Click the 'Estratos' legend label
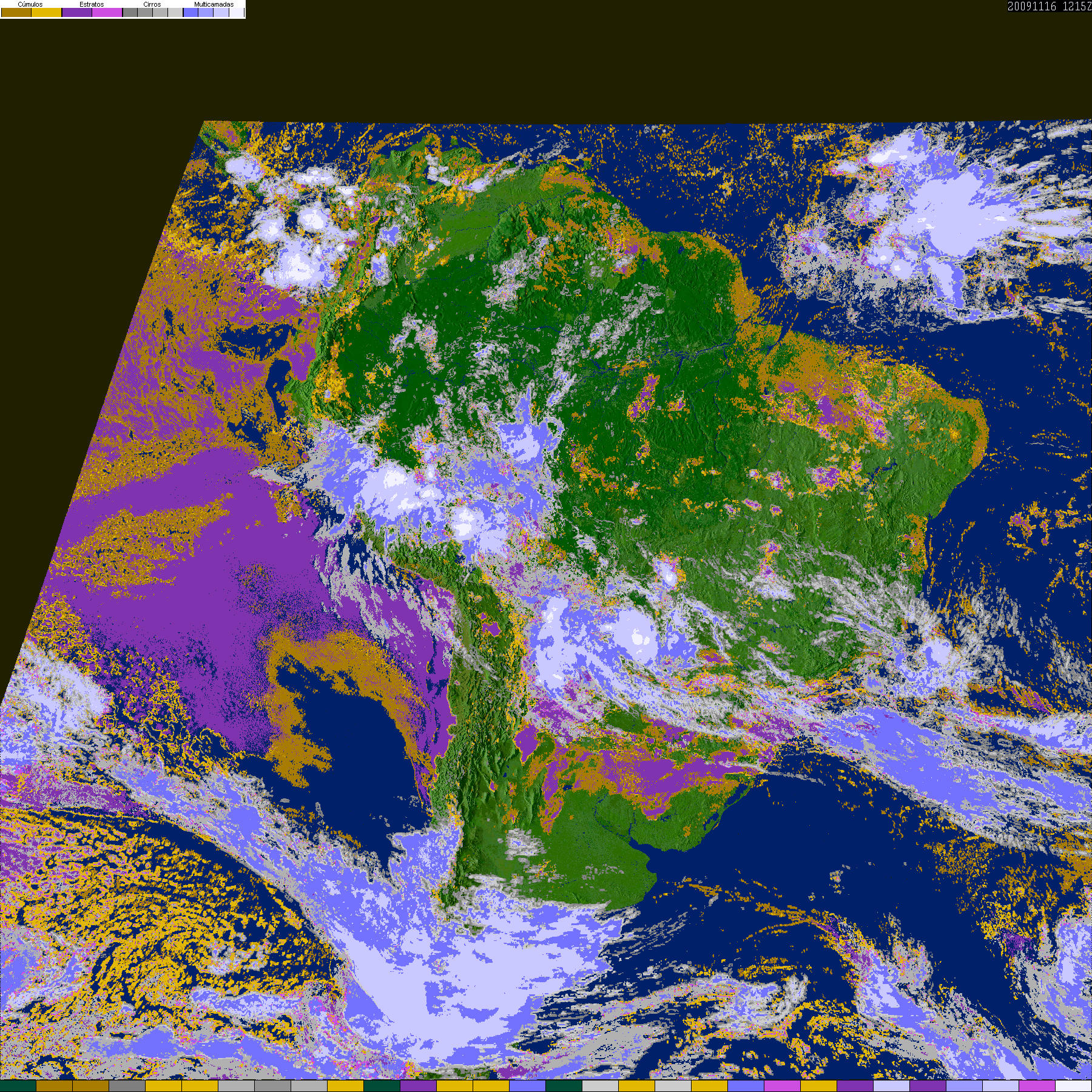Screen dimensions: 1092x1092 (92, 4)
